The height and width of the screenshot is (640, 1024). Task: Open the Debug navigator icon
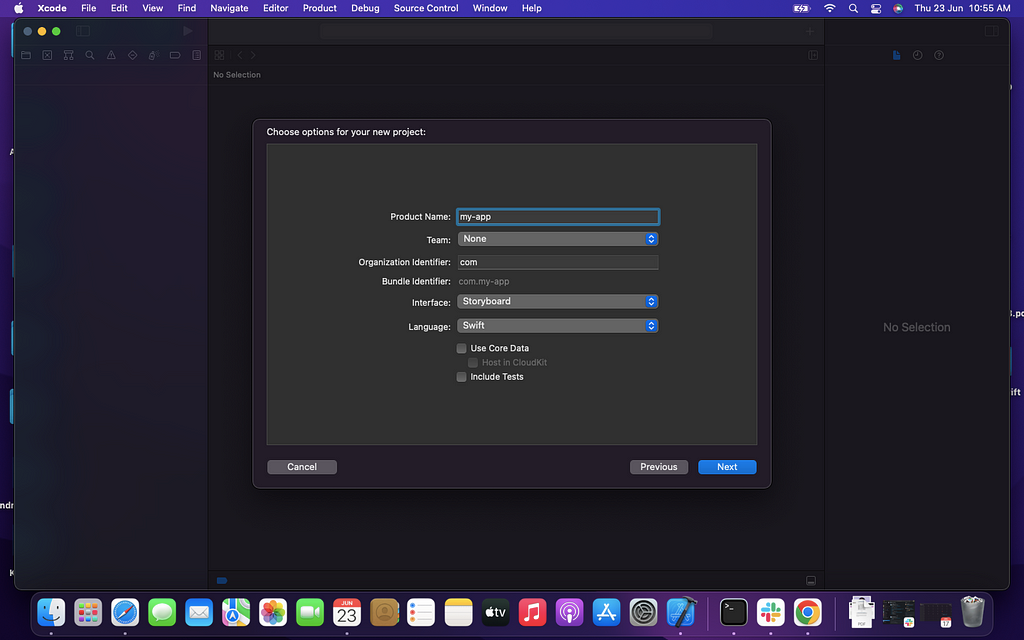click(153, 56)
